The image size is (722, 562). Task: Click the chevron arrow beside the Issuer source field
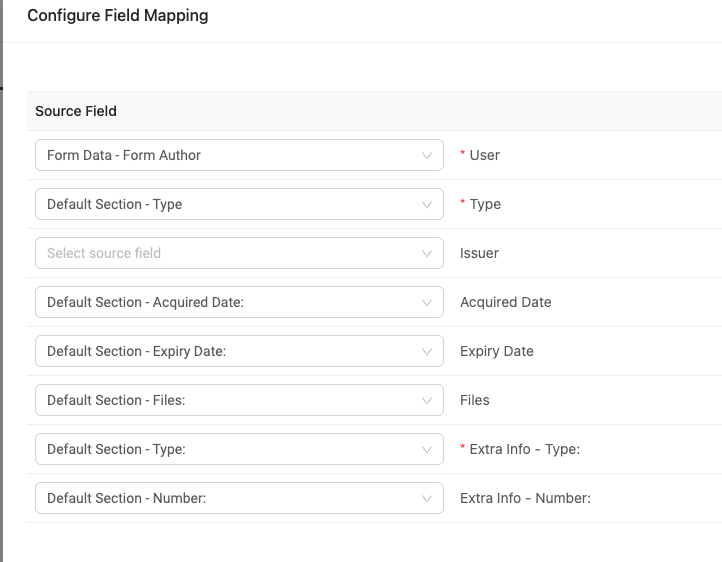427,254
